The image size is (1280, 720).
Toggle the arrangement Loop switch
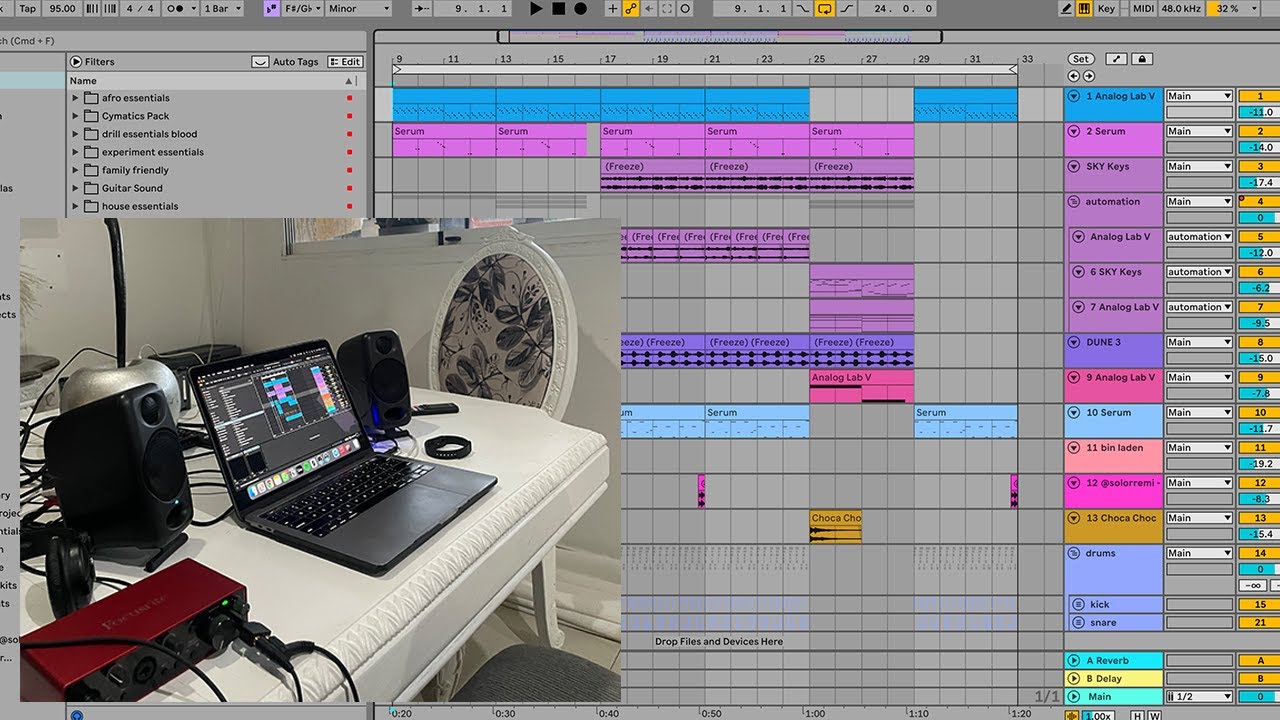[x=825, y=8]
